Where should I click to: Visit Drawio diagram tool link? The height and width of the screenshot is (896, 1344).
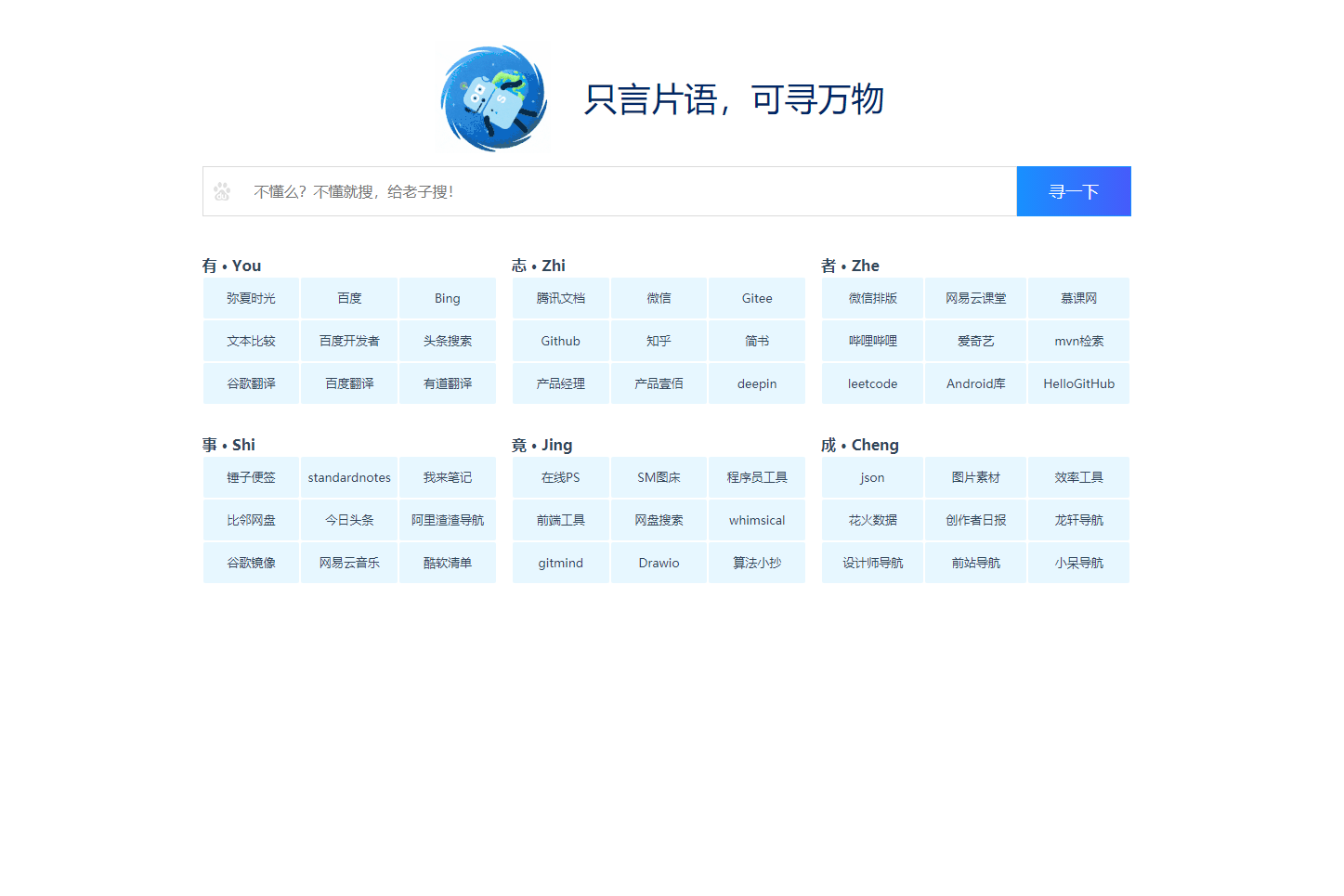[659, 563]
